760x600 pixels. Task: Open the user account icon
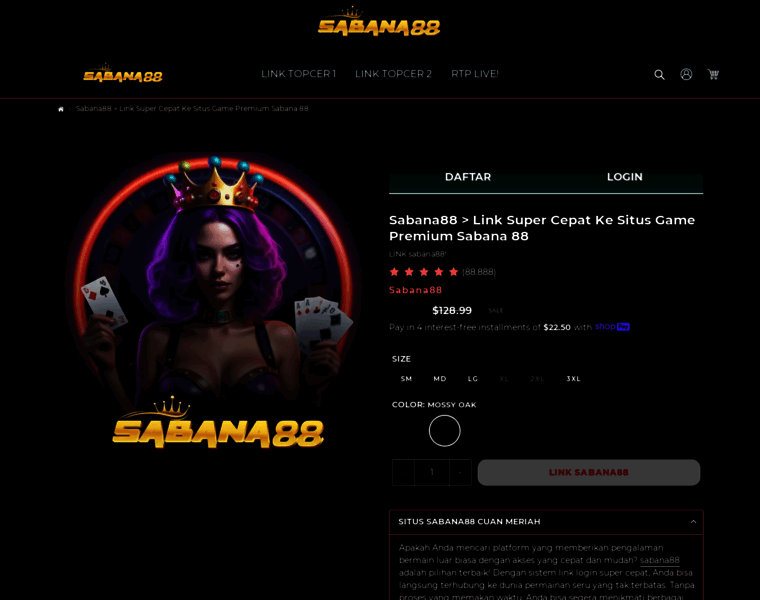click(x=686, y=74)
